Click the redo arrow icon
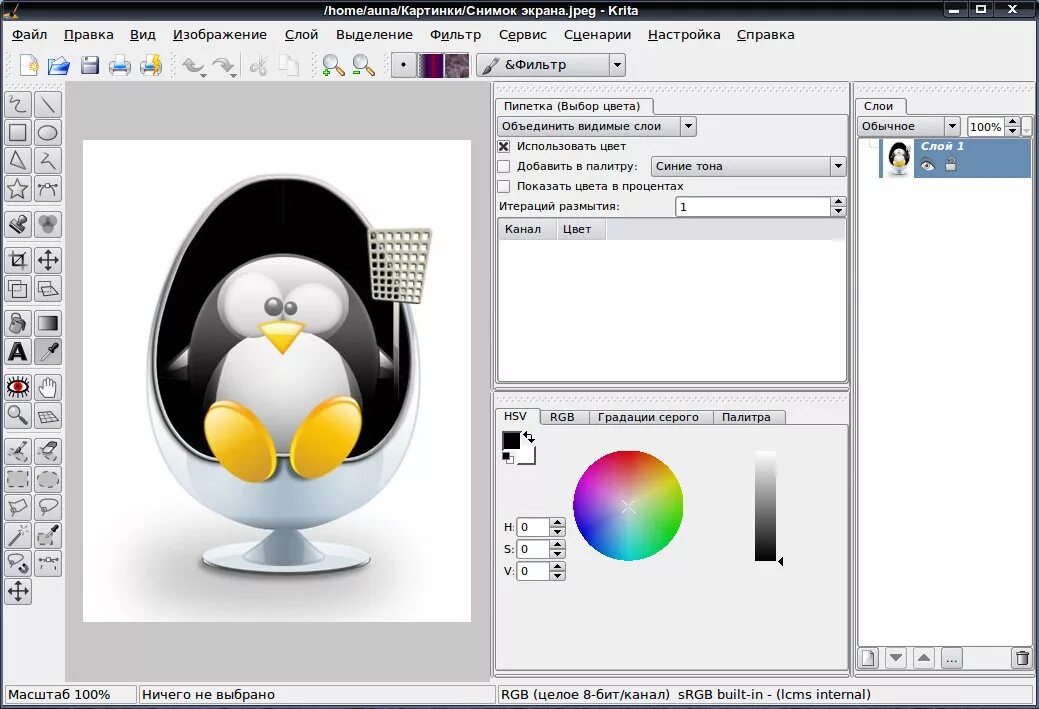The image size is (1039, 709). 224,66
